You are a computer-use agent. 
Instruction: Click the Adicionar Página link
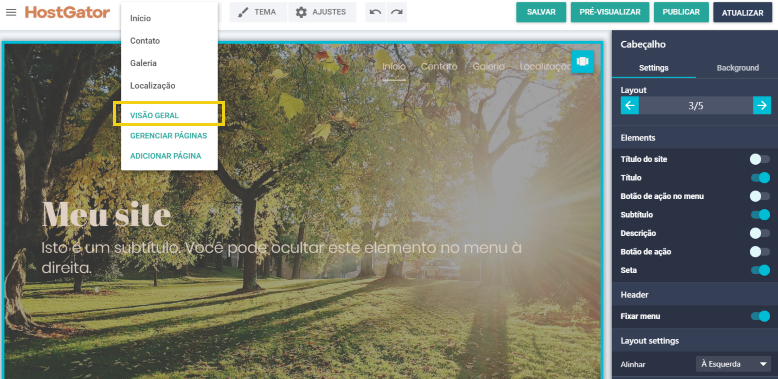[x=166, y=156]
